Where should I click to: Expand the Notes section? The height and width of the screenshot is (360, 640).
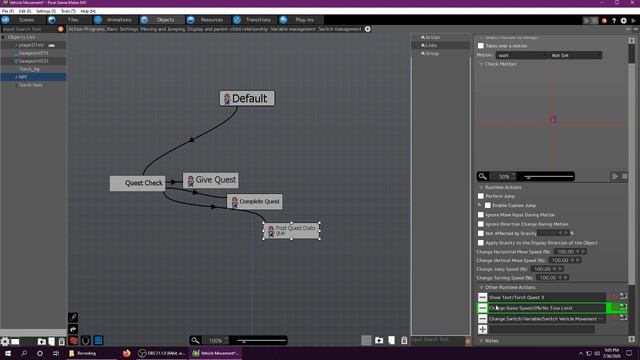(481, 340)
